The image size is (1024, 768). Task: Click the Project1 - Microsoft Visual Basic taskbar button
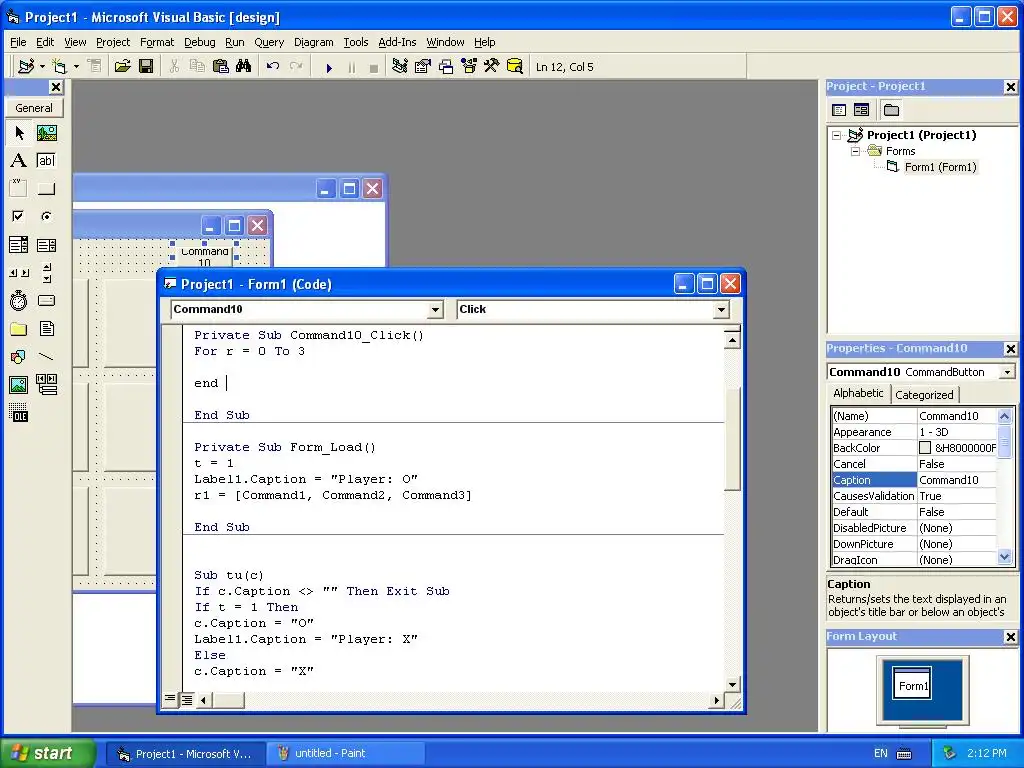pyautogui.click(x=185, y=754)
